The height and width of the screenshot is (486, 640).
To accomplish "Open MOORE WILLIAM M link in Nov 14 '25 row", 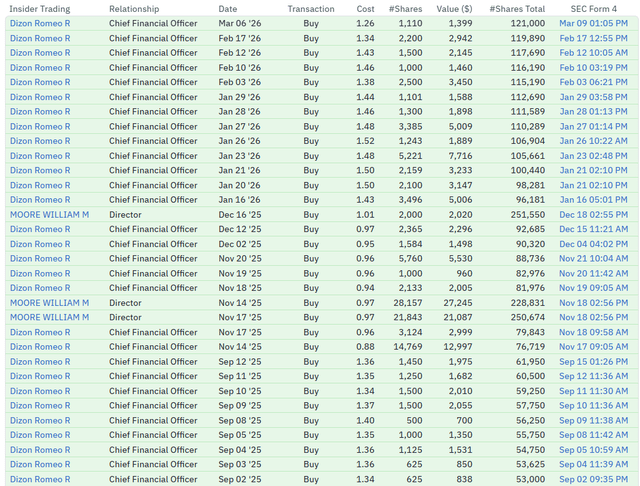I will 49,303.
